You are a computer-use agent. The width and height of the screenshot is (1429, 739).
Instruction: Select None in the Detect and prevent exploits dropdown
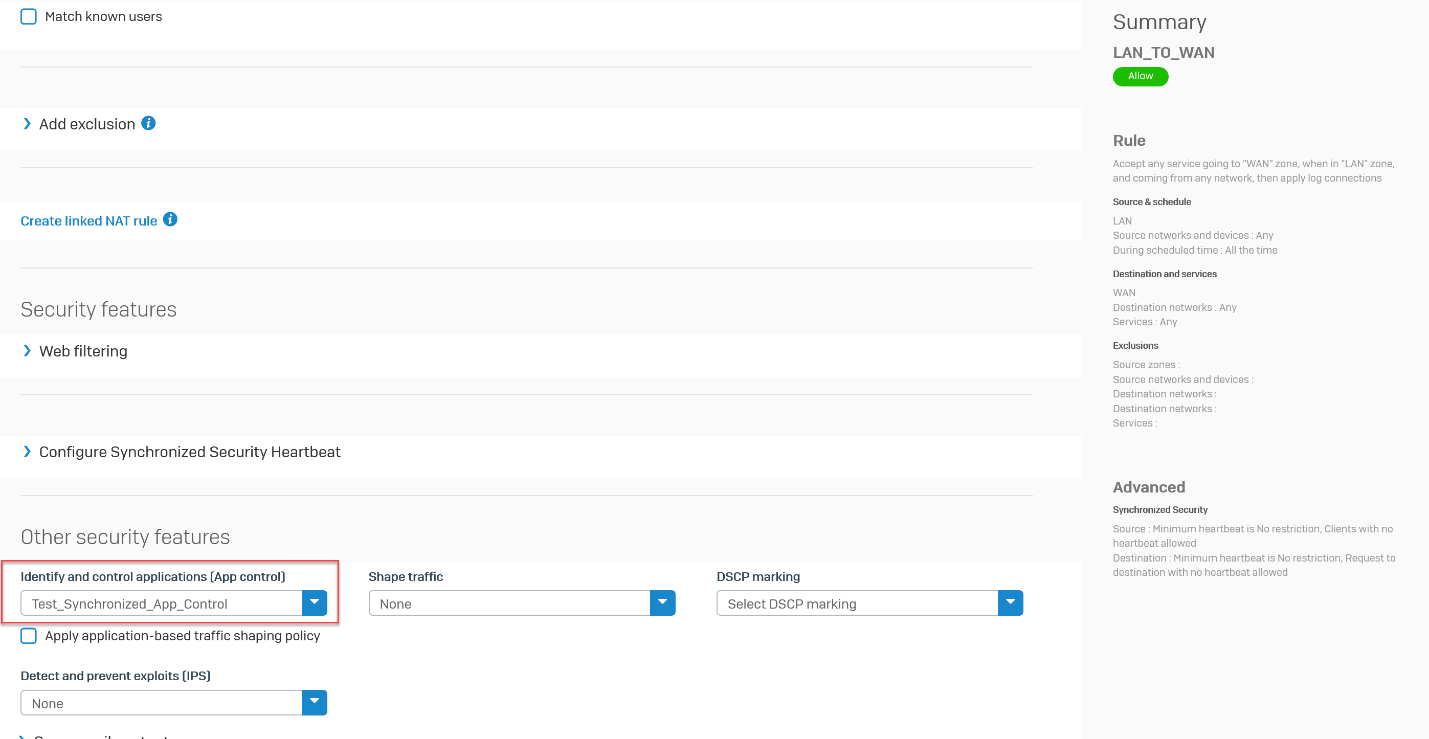[160, 703]
